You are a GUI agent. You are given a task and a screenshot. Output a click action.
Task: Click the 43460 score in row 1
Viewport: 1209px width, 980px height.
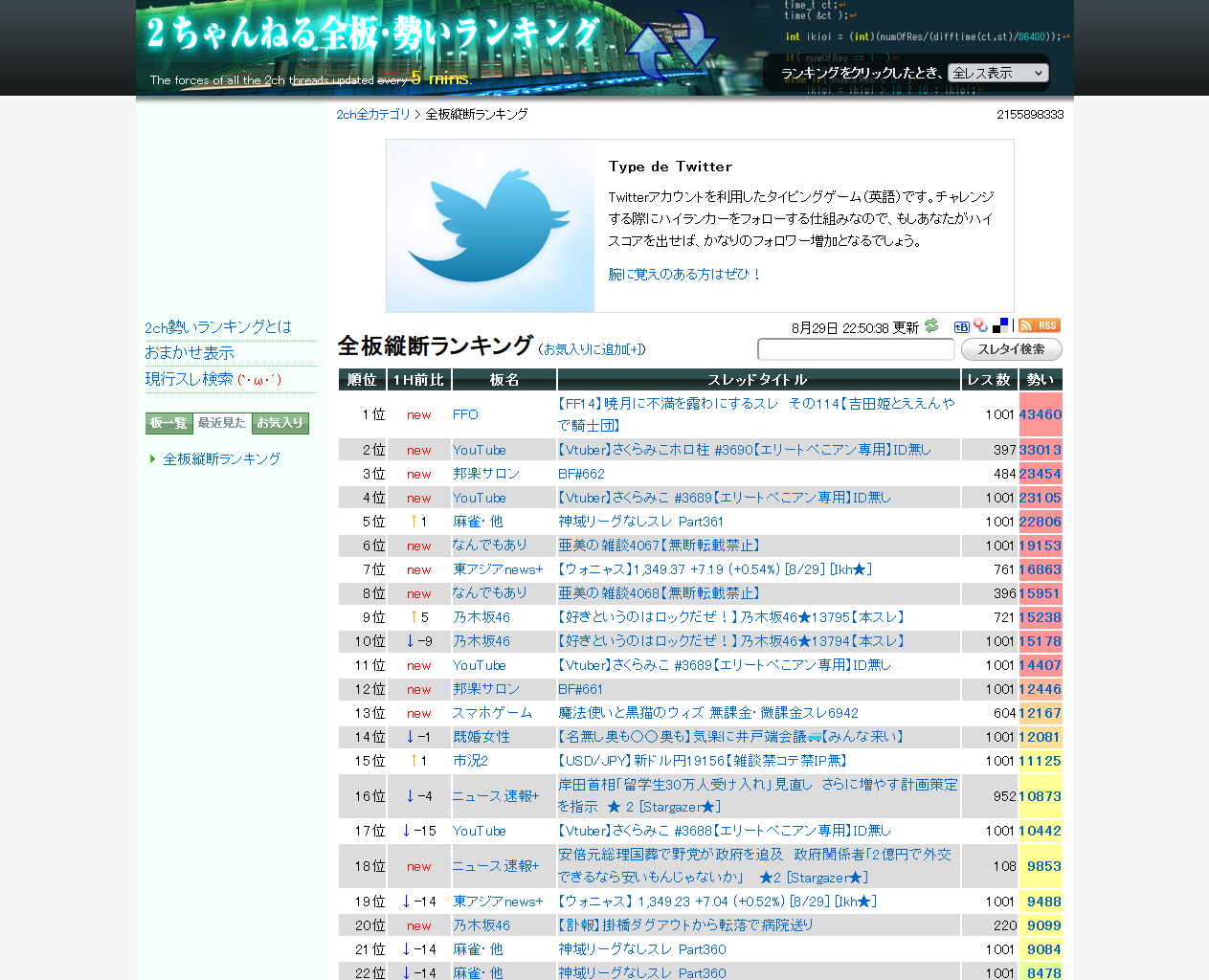(x=1041, y=414)
